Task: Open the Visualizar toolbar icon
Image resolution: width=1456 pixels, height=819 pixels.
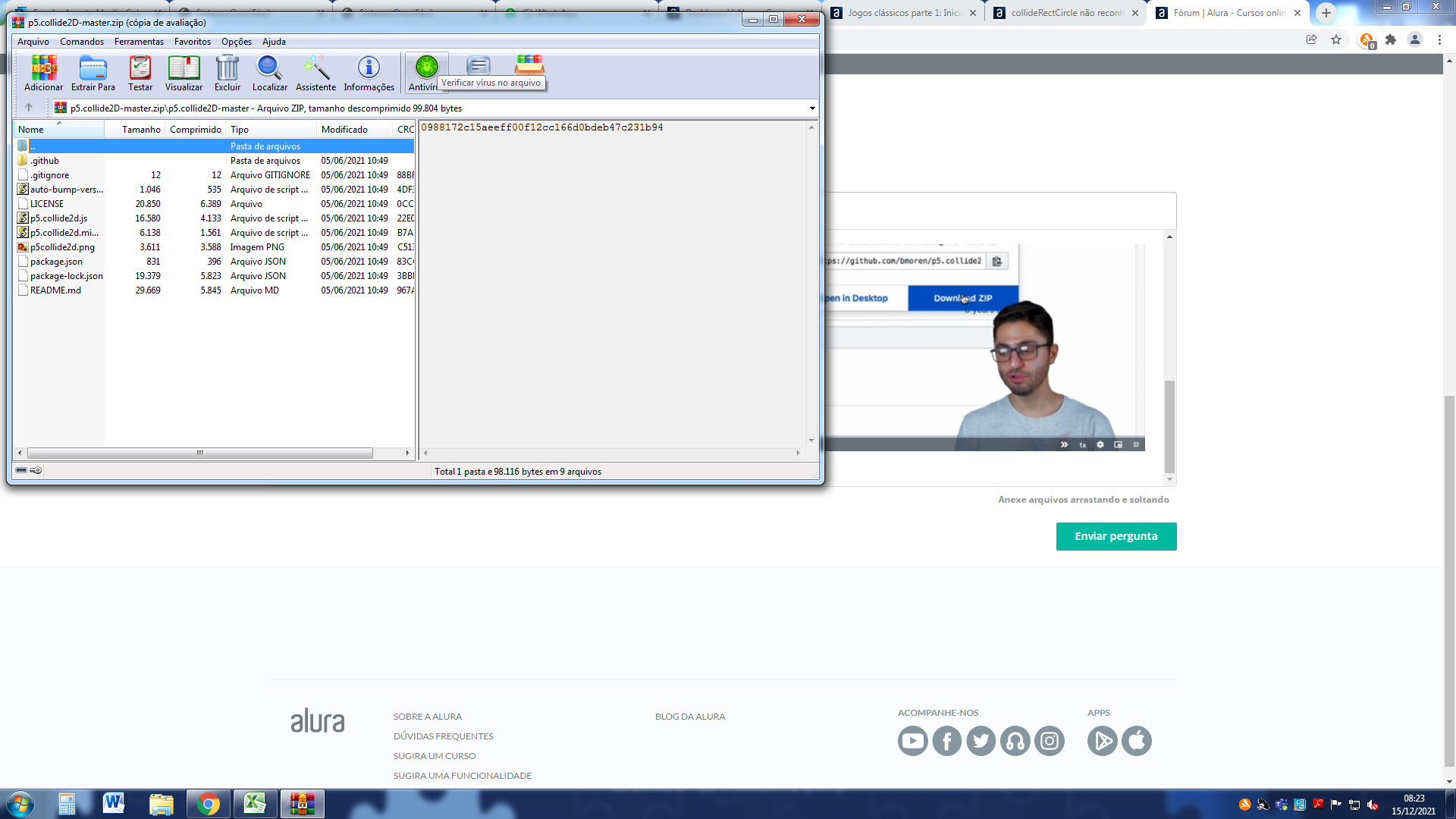Action: tap(184, 74)
